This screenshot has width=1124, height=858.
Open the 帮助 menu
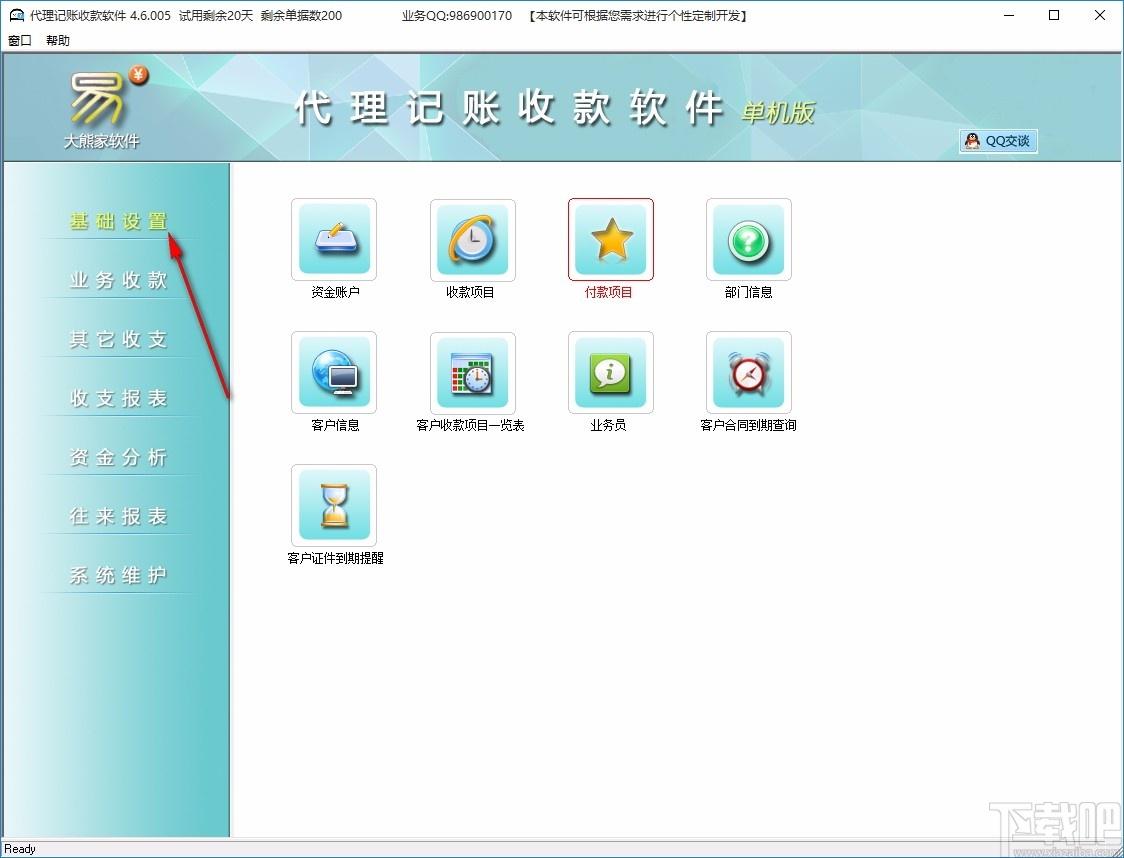[x=57, y=40]
